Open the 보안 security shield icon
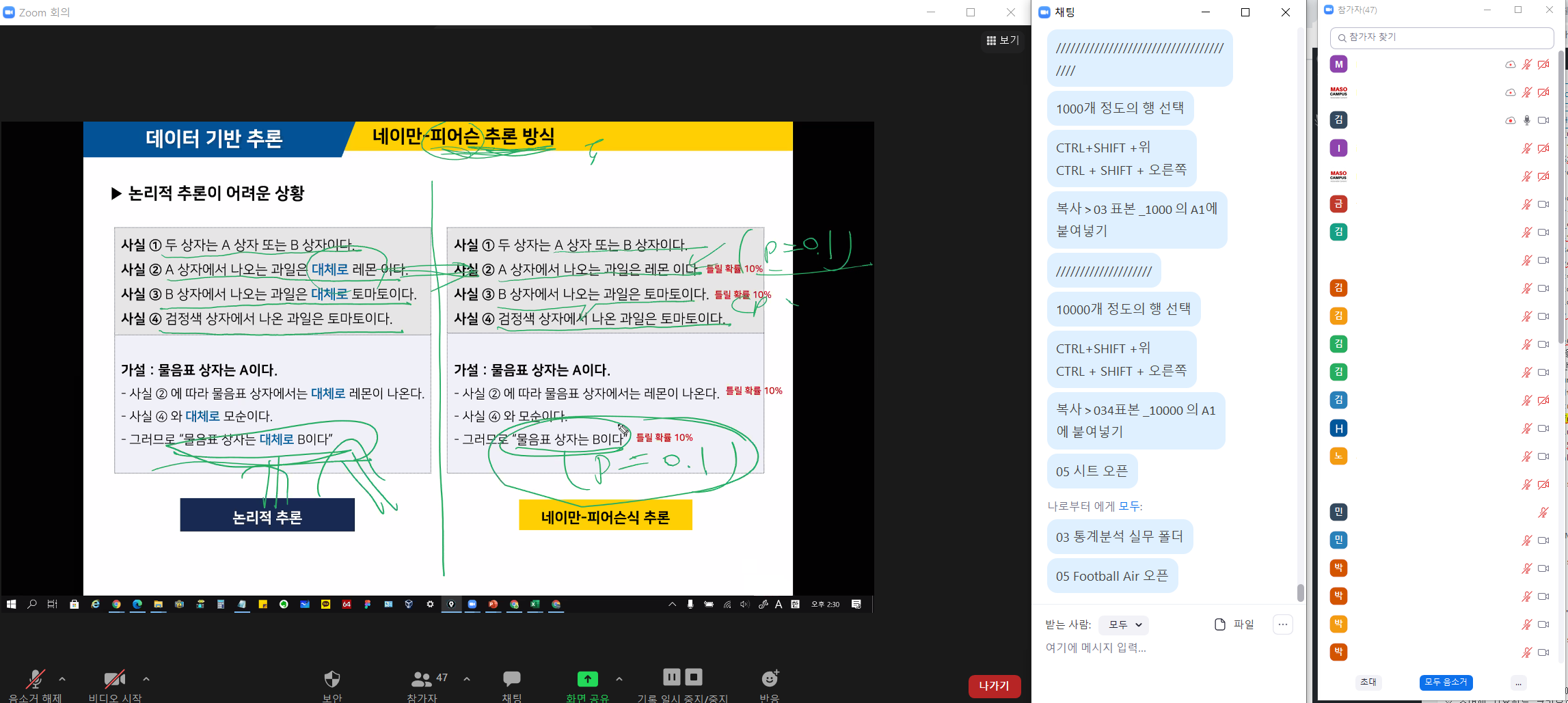The width and height of the screenshot is (1568, 703). point(332,678)
